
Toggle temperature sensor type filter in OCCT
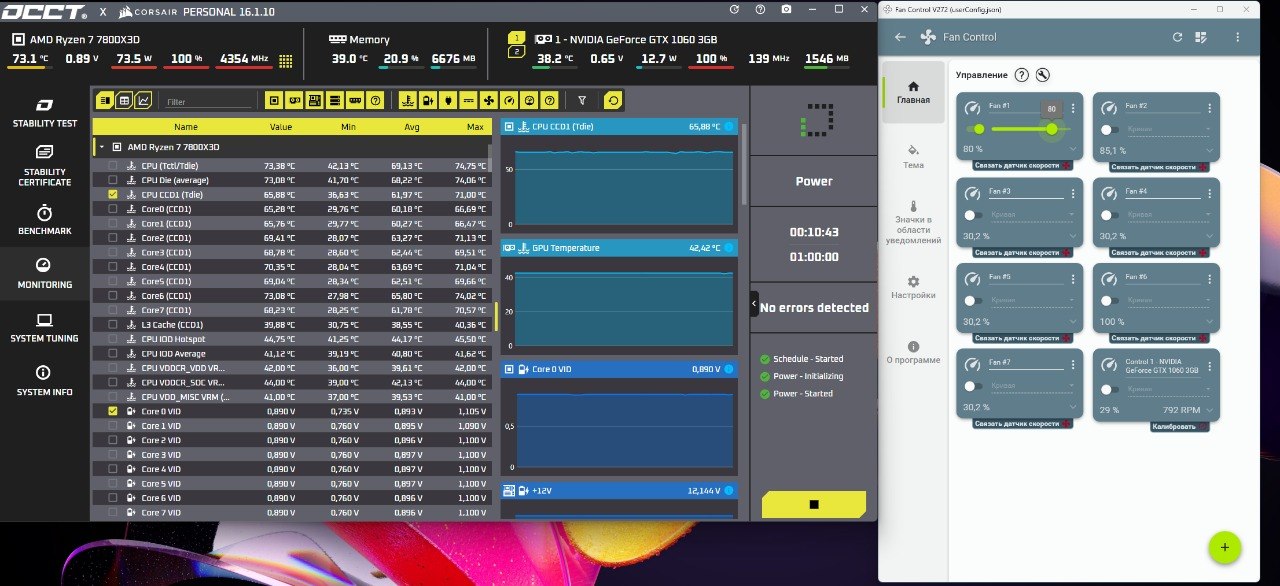click(407, 100)
